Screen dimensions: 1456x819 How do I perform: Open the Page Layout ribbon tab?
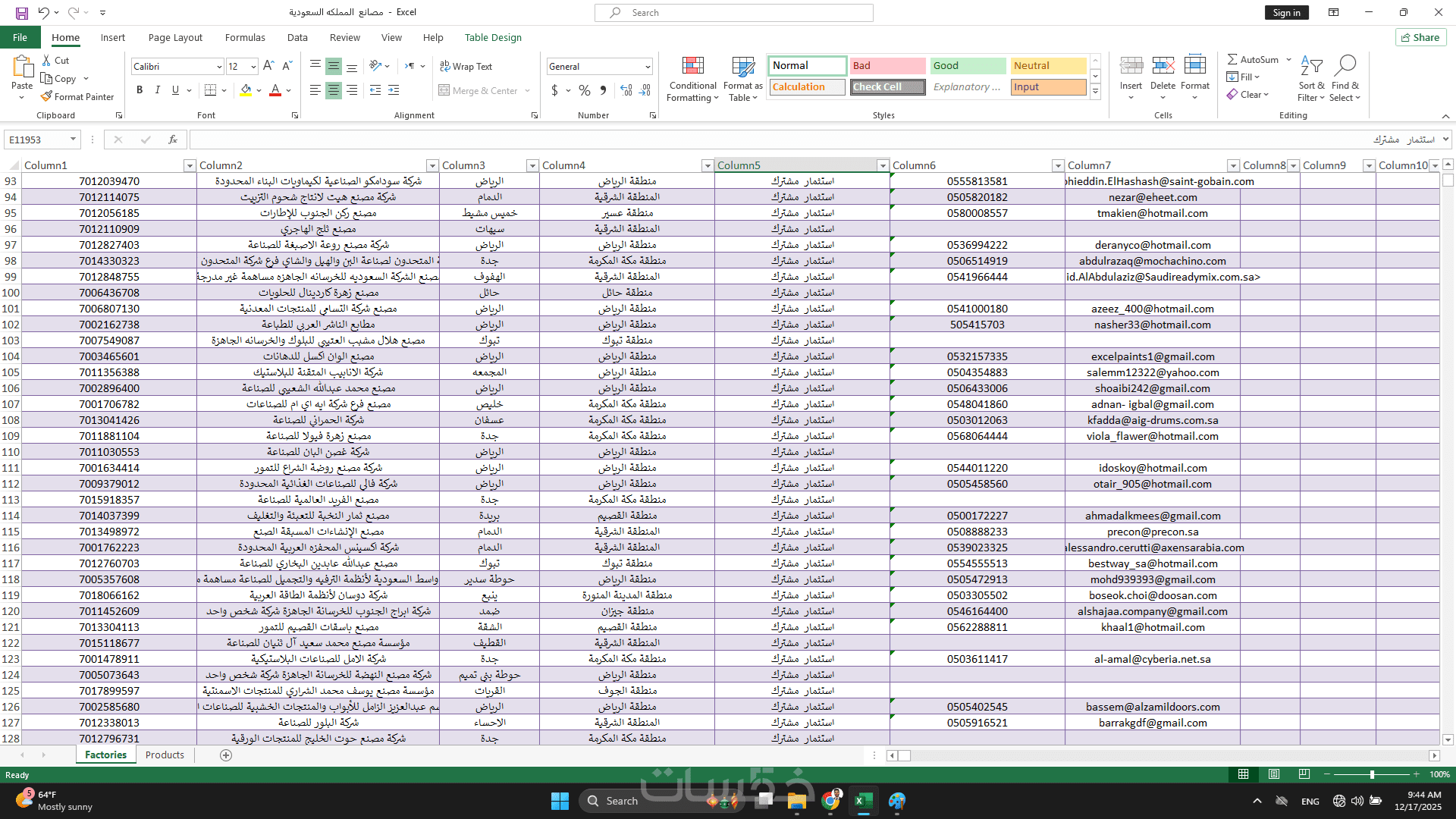pyautogui.click(x=175, y=37)
